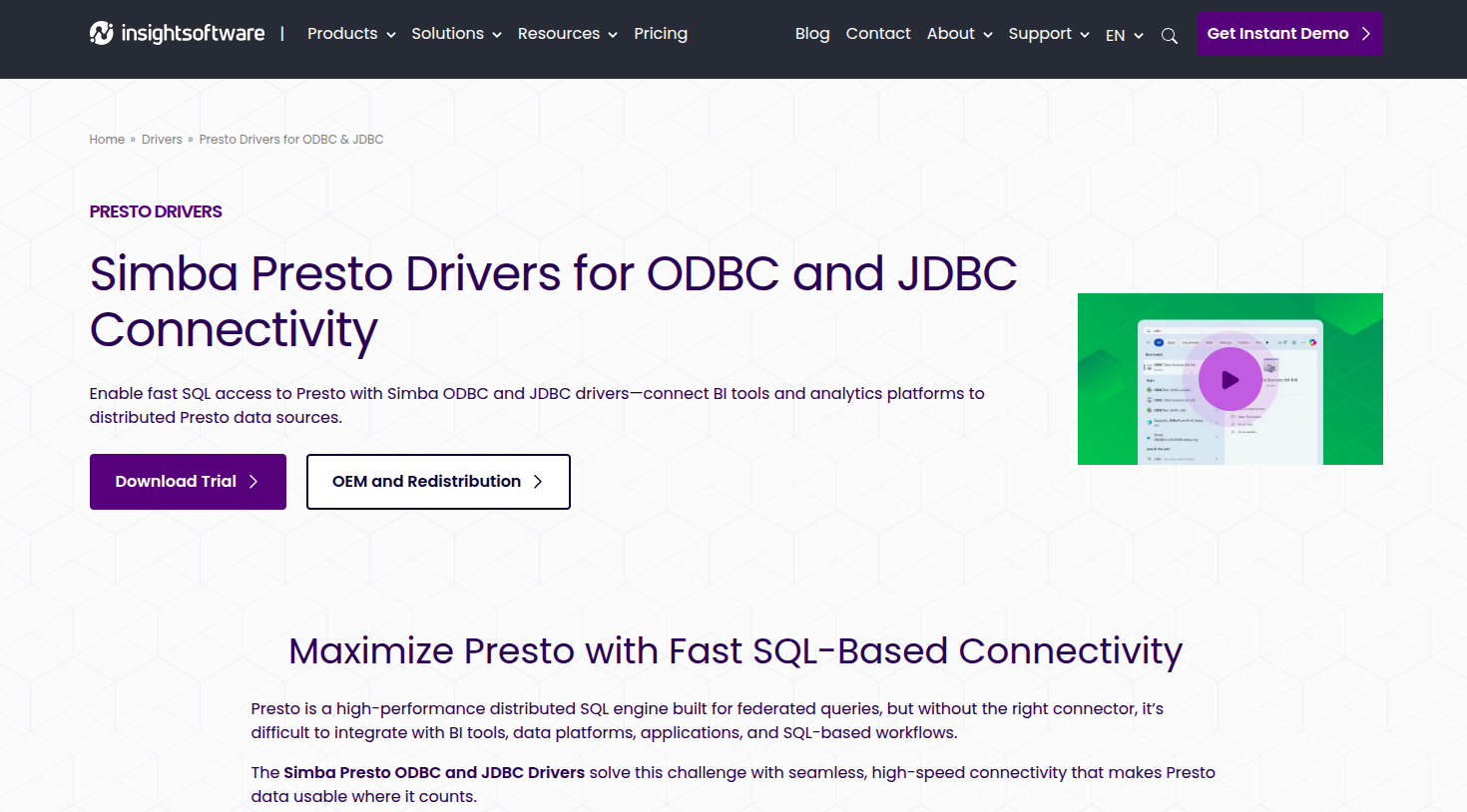
Task: Open the Blog menu item
Action: tap(812, 34)
